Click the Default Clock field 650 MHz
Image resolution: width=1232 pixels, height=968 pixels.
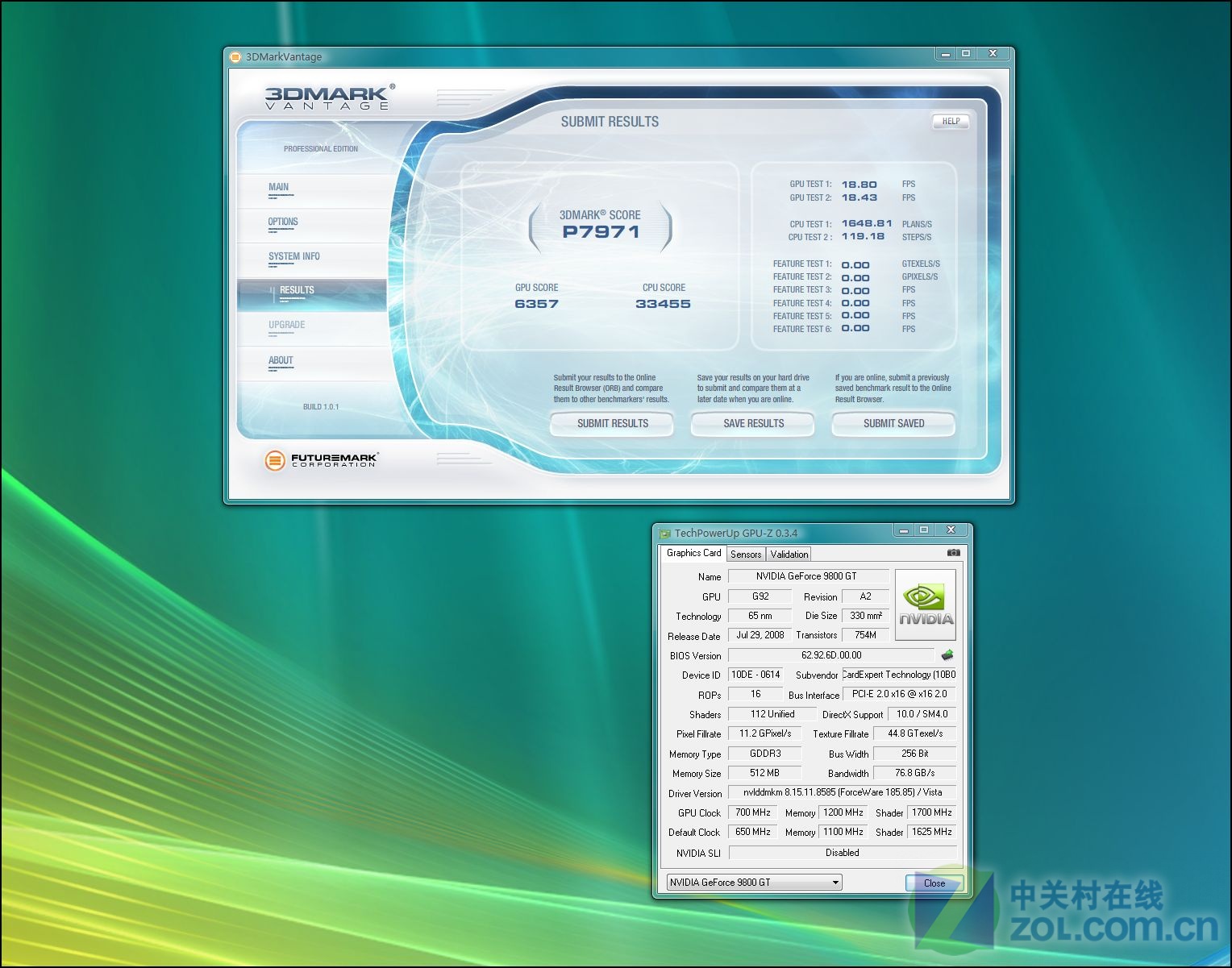pyautogui.click(x=753, y=832)
